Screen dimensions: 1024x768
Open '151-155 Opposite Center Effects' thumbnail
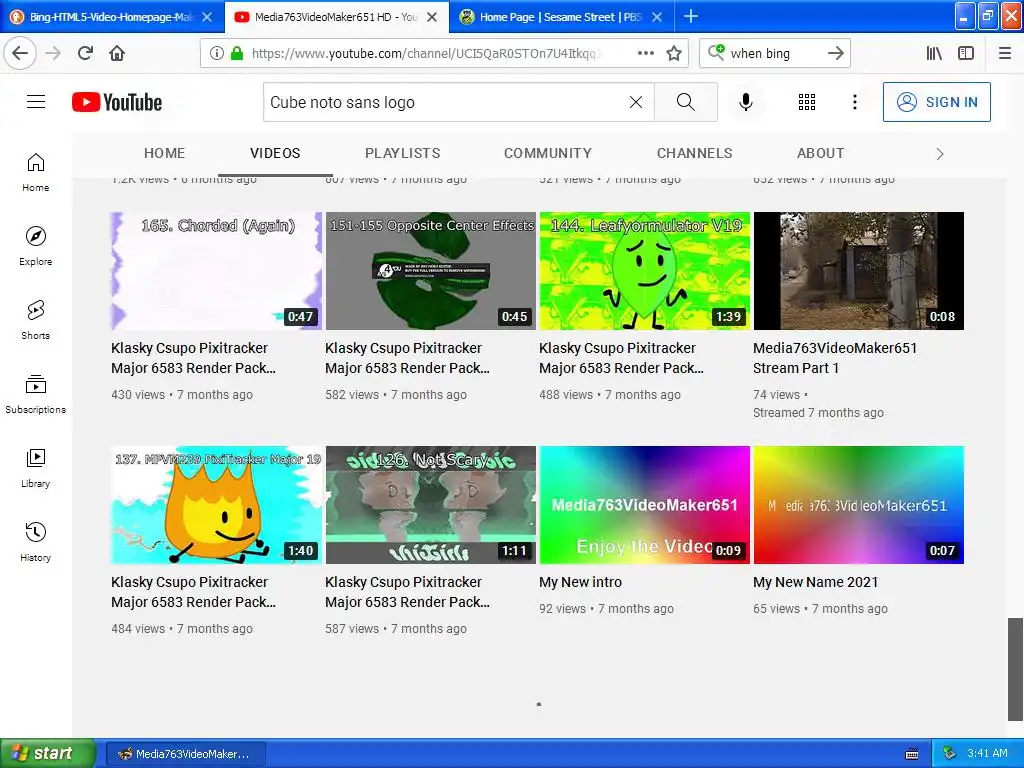coord(430,270)
